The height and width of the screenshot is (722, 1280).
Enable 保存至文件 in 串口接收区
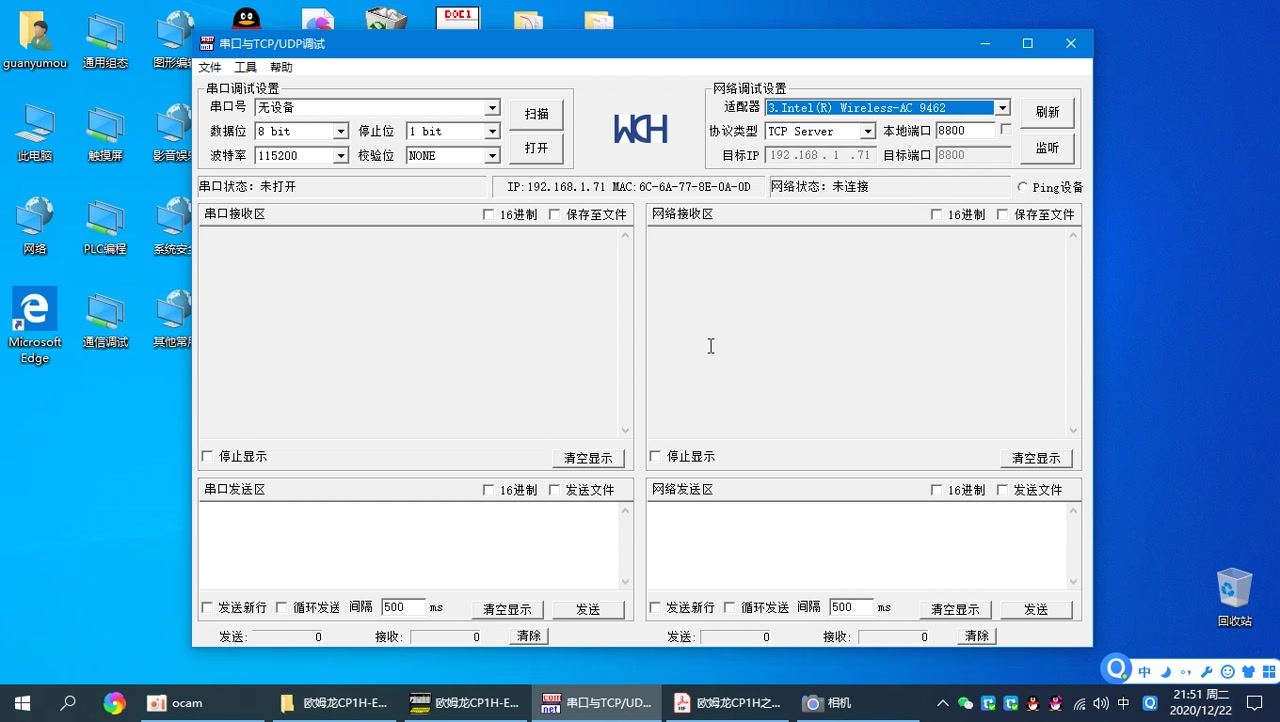[x=554, y=214]
